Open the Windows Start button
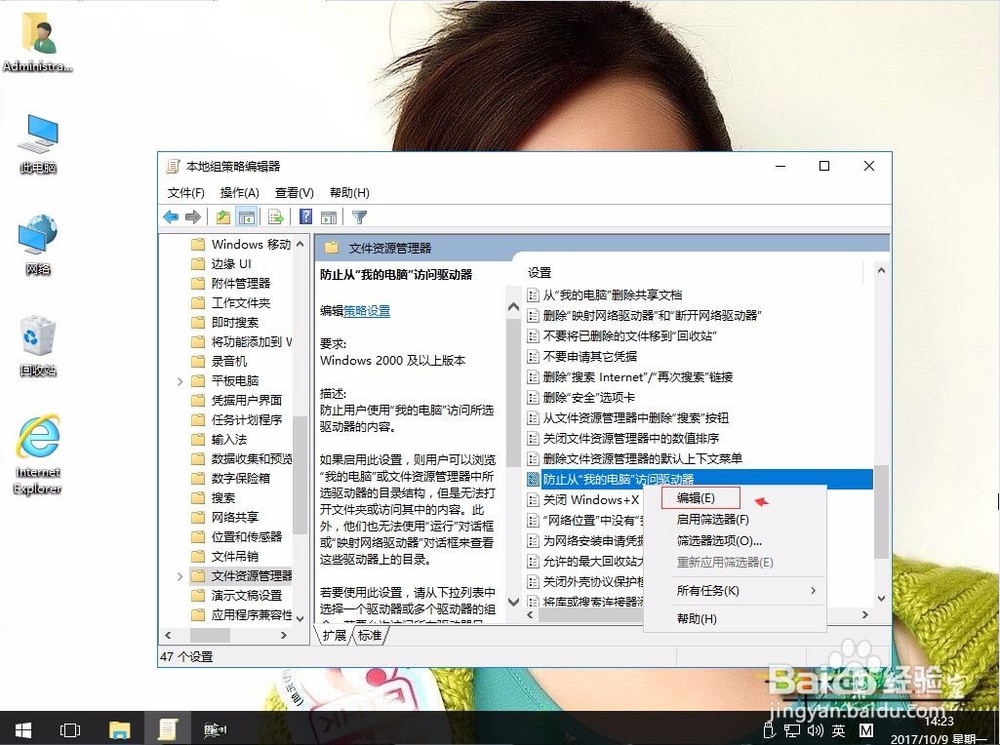 click(24, 730)
